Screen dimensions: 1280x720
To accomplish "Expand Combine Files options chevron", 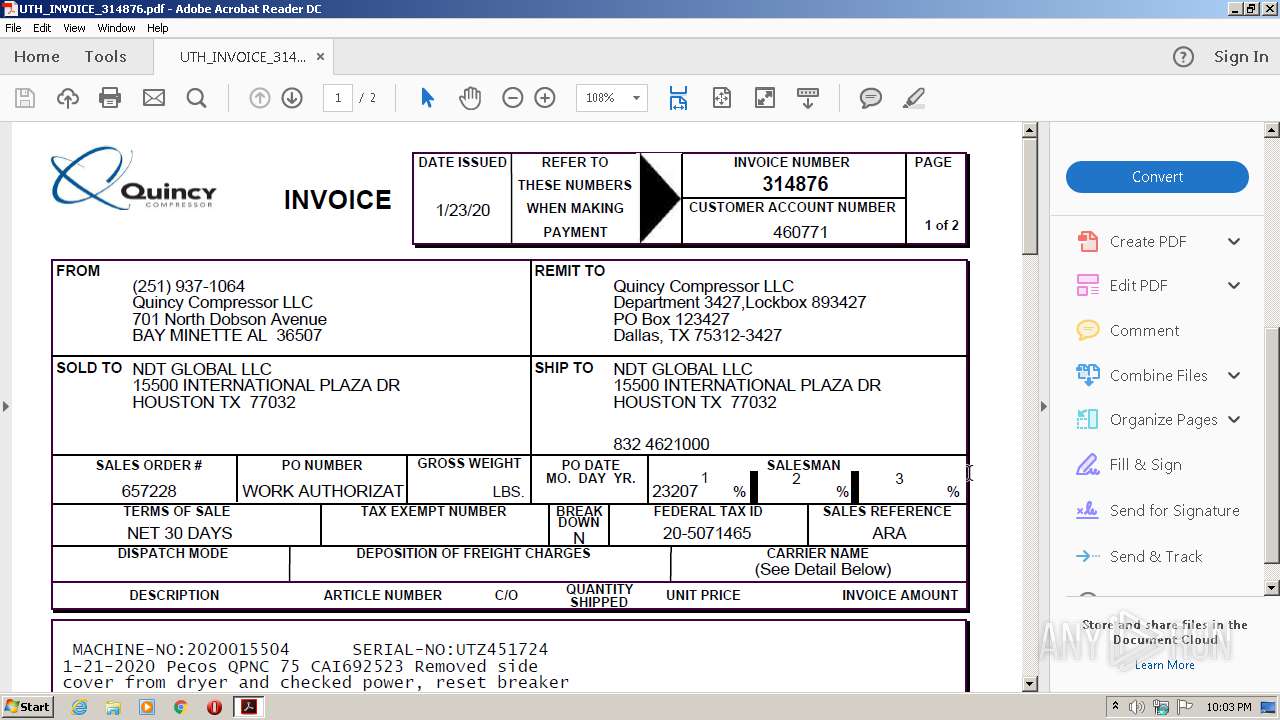I will click(1234, 375).
